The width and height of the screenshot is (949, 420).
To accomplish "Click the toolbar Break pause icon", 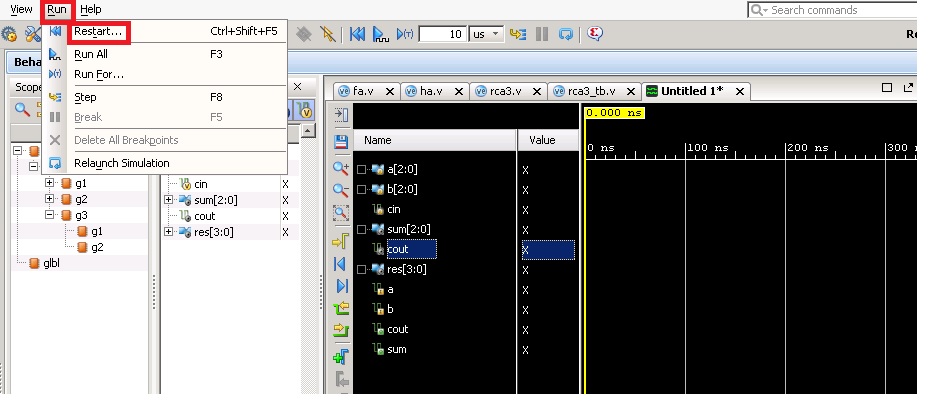I will pos(542,34).
